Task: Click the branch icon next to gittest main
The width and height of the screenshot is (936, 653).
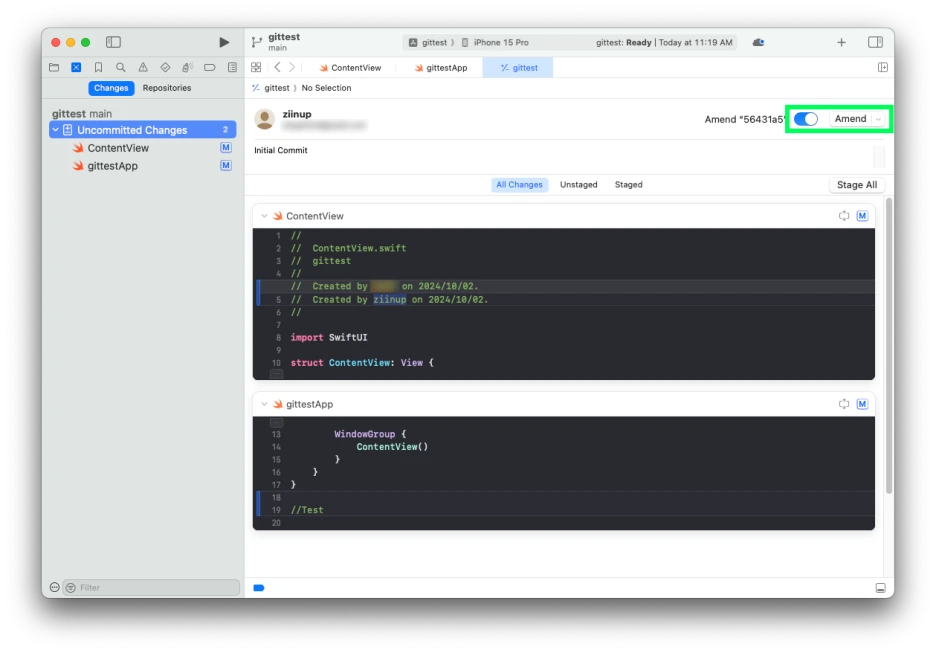Action: click(257, 42)
